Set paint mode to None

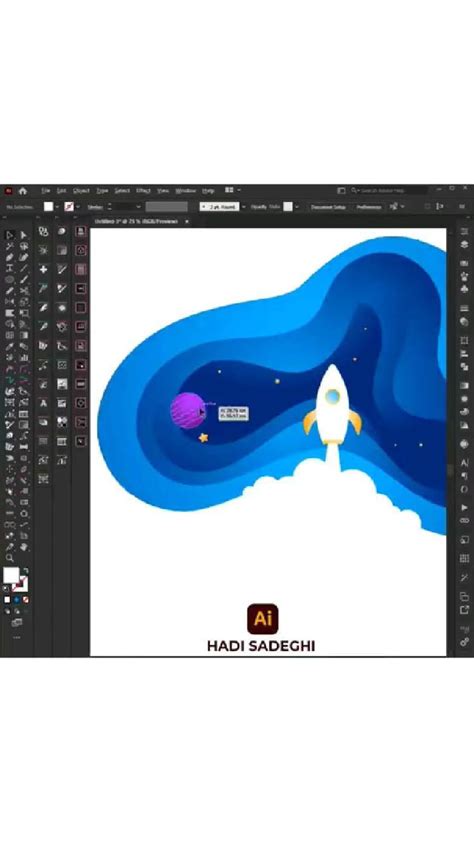(25, 600)
